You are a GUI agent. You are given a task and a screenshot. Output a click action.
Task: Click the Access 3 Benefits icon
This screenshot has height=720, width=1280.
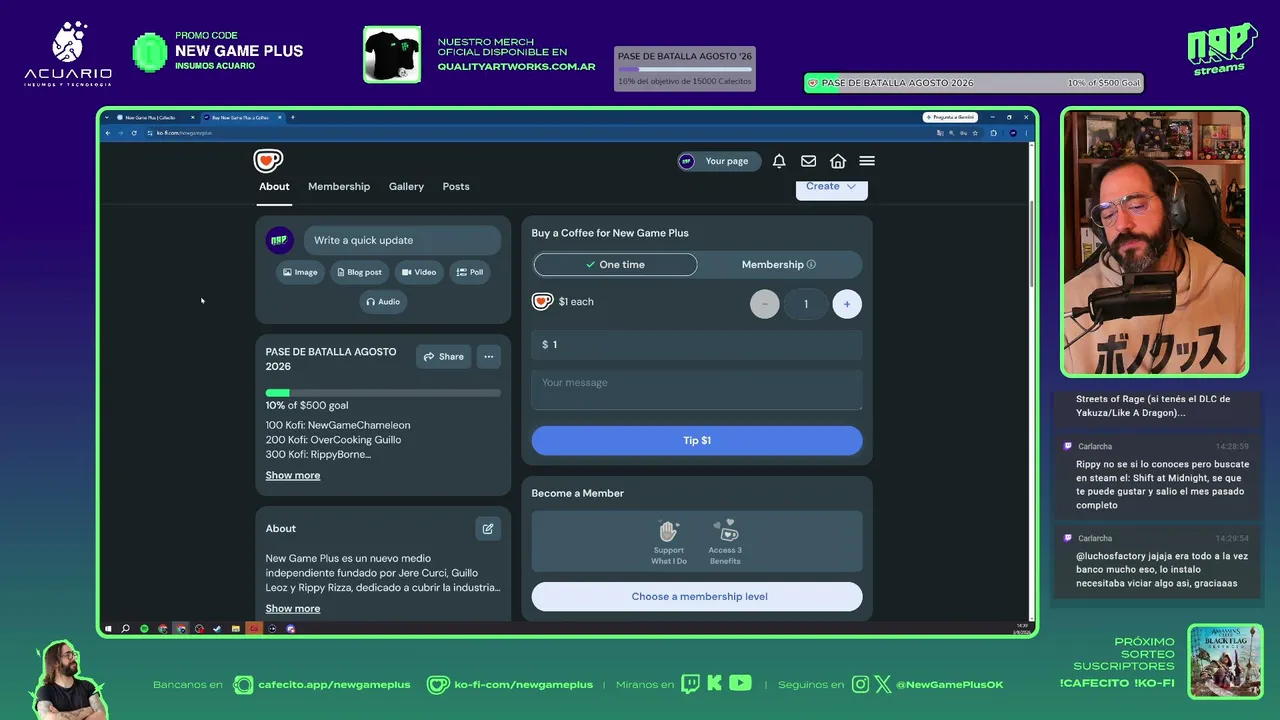tap(725, 531)
